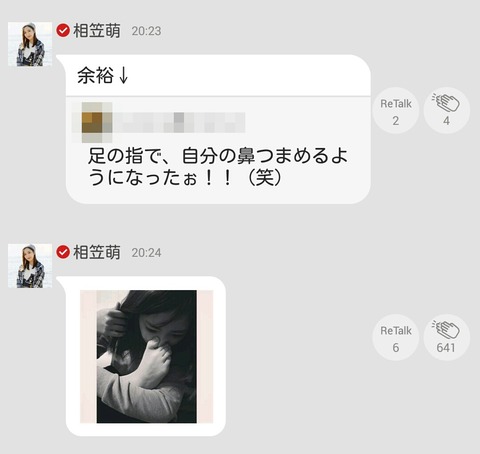This screenshot has width=480, height=454.
Task: Click the red verified badge at 20:23
Action: [x=63, y=30]
